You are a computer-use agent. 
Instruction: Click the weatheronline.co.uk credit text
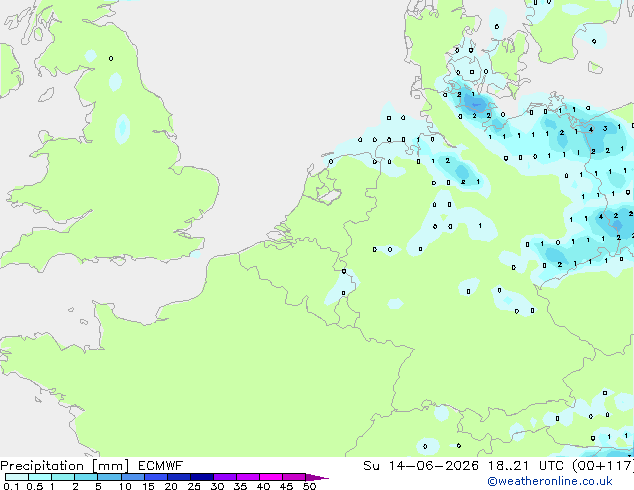550,481
